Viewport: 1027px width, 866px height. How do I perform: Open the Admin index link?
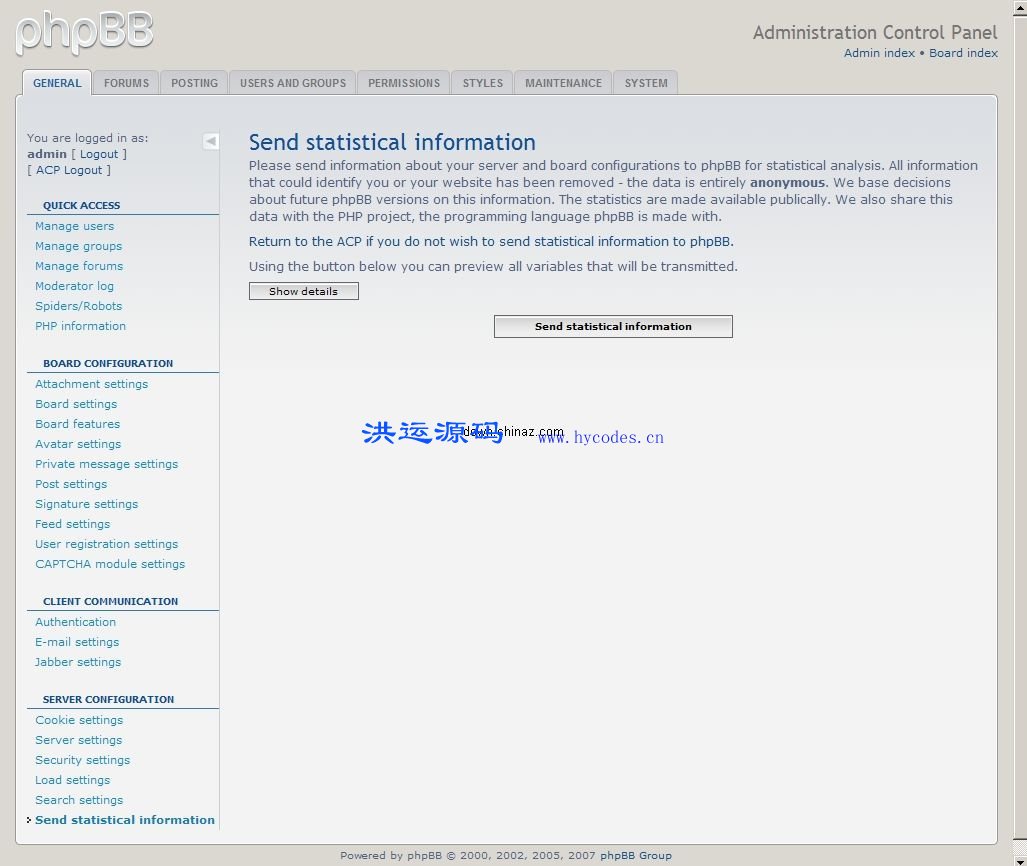tap(879, 53)
